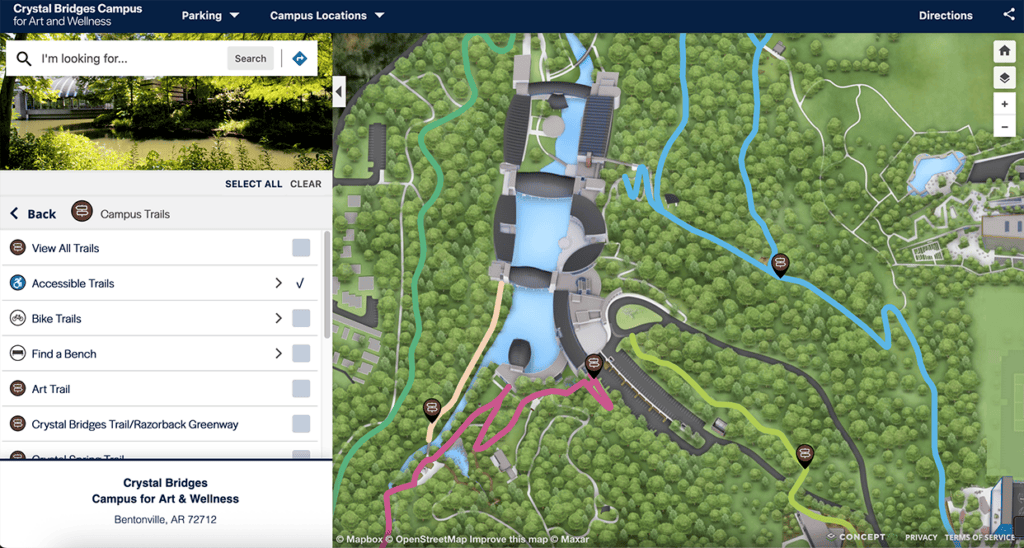Click the CLEAR link
1024x548 pixels.
[306, 184]
